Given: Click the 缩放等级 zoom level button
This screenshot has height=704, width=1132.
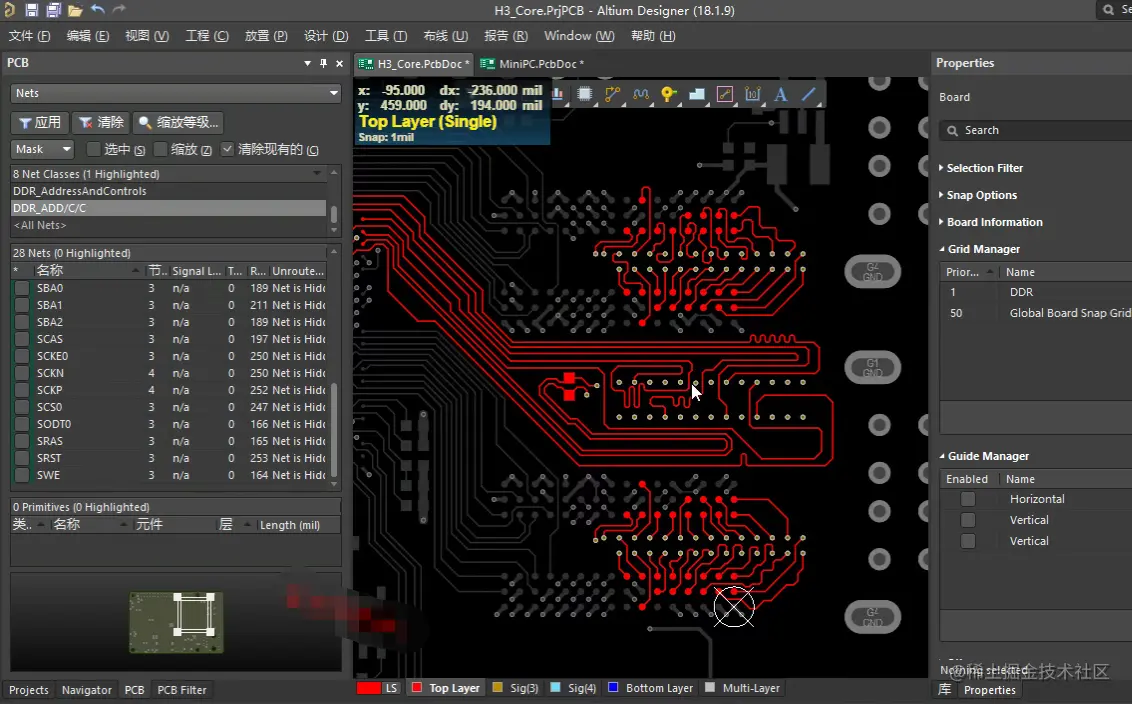Looking at the screenshot, I should tap(178, 122).
